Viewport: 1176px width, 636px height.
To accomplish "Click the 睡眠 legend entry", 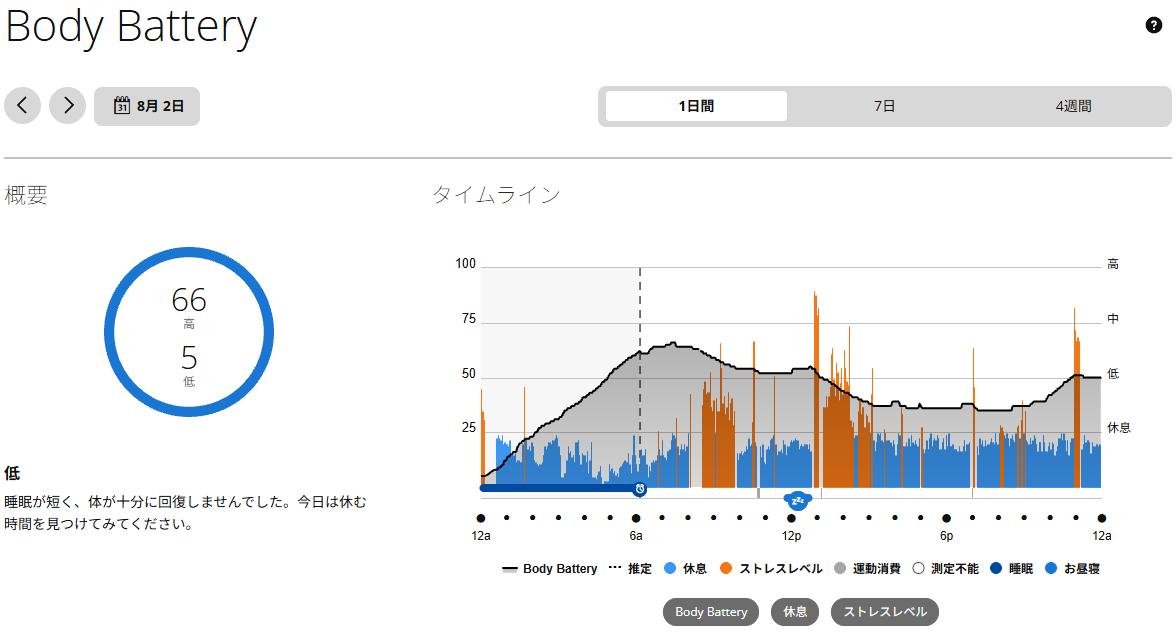I will point(1012,568).
